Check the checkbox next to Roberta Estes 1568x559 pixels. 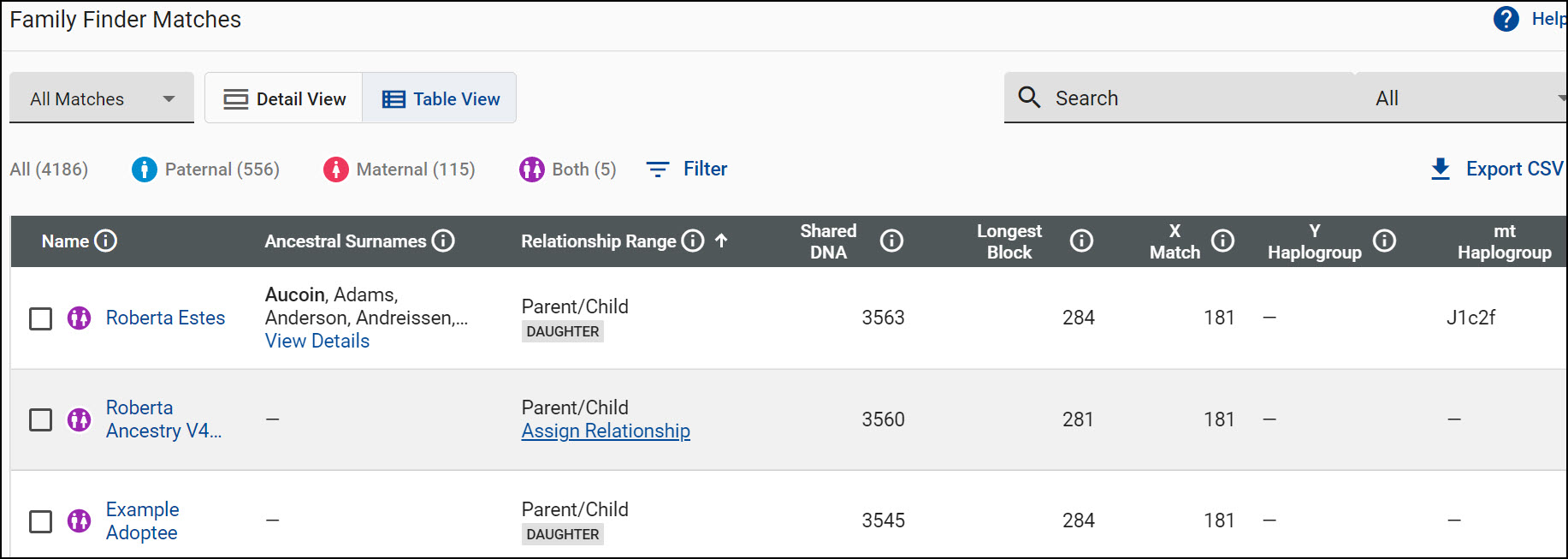point(40,318)
